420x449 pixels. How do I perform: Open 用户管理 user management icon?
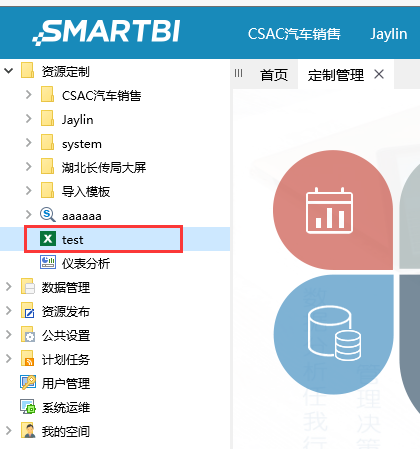(x=28, y=383)
